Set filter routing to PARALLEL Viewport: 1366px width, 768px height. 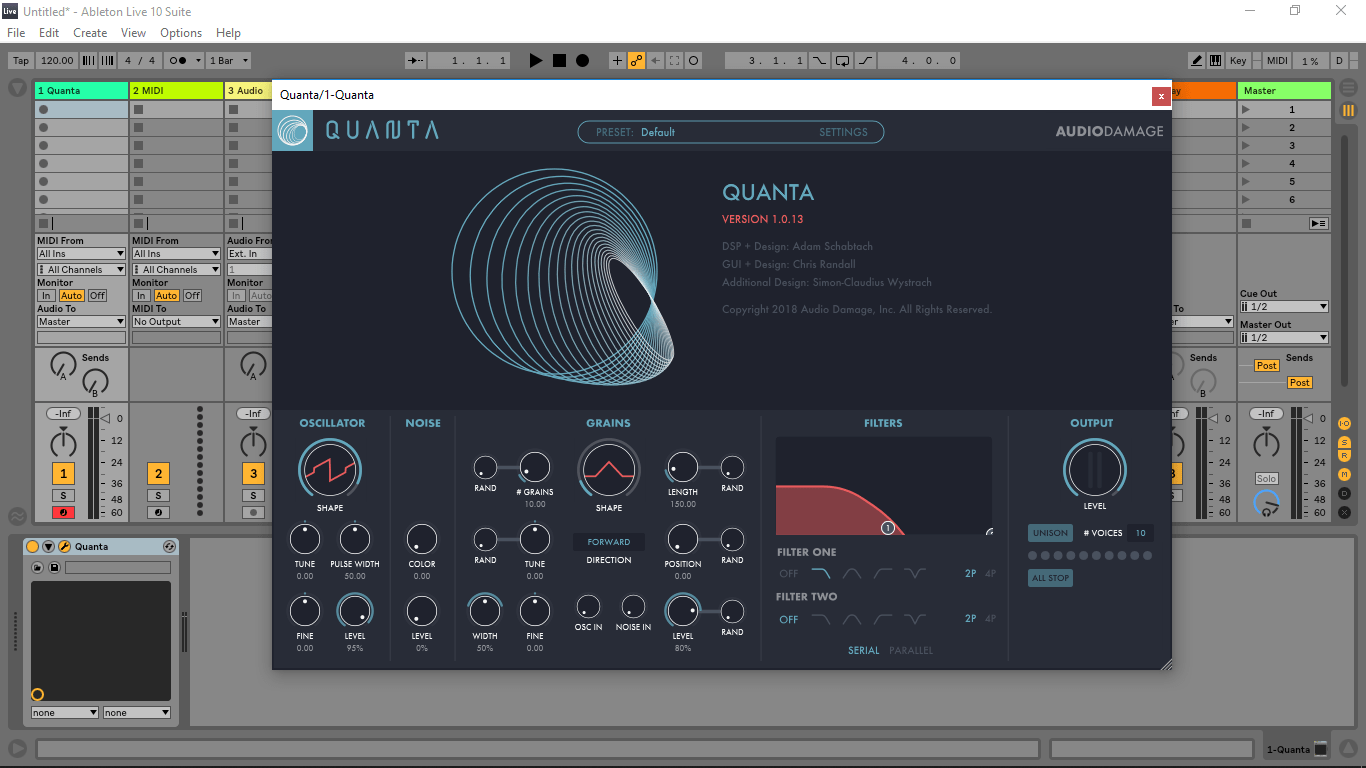point(911,650)
